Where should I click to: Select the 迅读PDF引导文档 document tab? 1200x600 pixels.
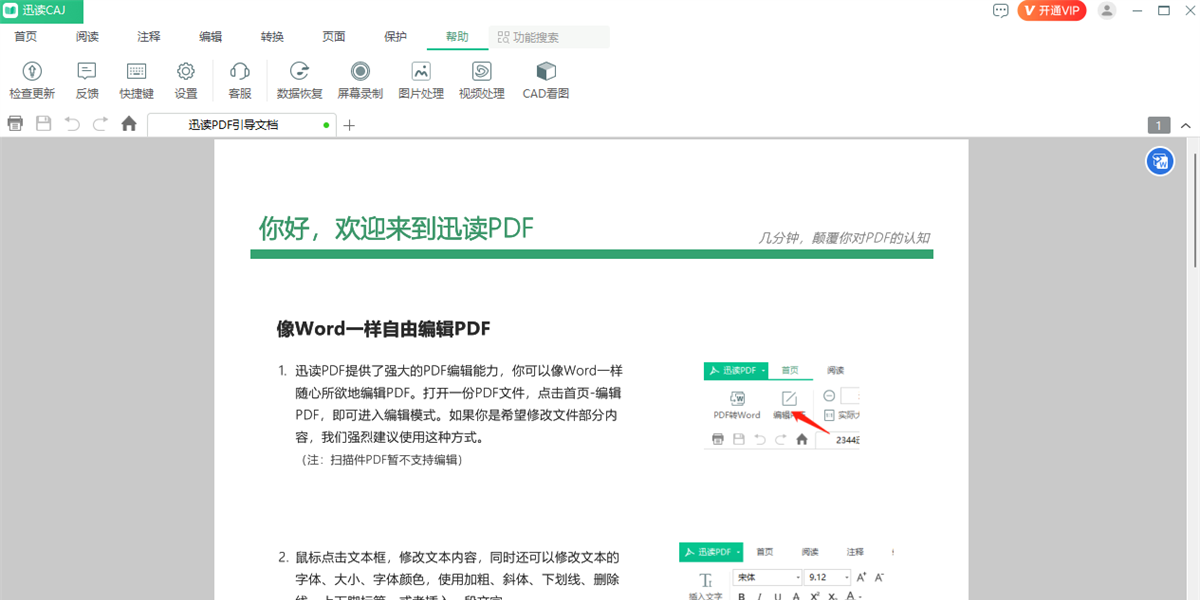(242, 125)
